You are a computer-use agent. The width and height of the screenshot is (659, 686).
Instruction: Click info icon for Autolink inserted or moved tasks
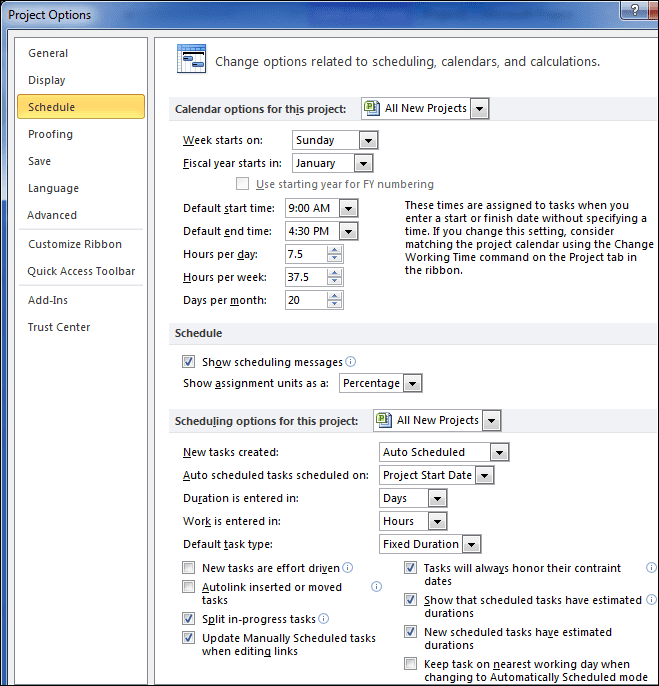pyautogui.click(x=376, y=586)
